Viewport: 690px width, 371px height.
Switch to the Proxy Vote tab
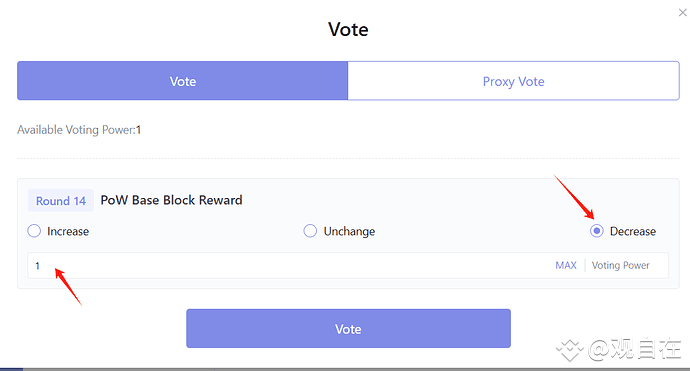click(x=514, y=81)
